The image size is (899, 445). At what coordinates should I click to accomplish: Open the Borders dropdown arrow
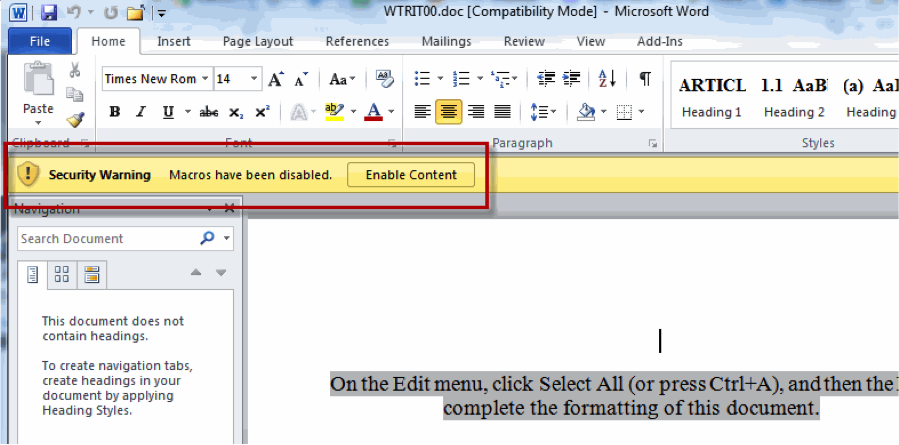(641, 112)
